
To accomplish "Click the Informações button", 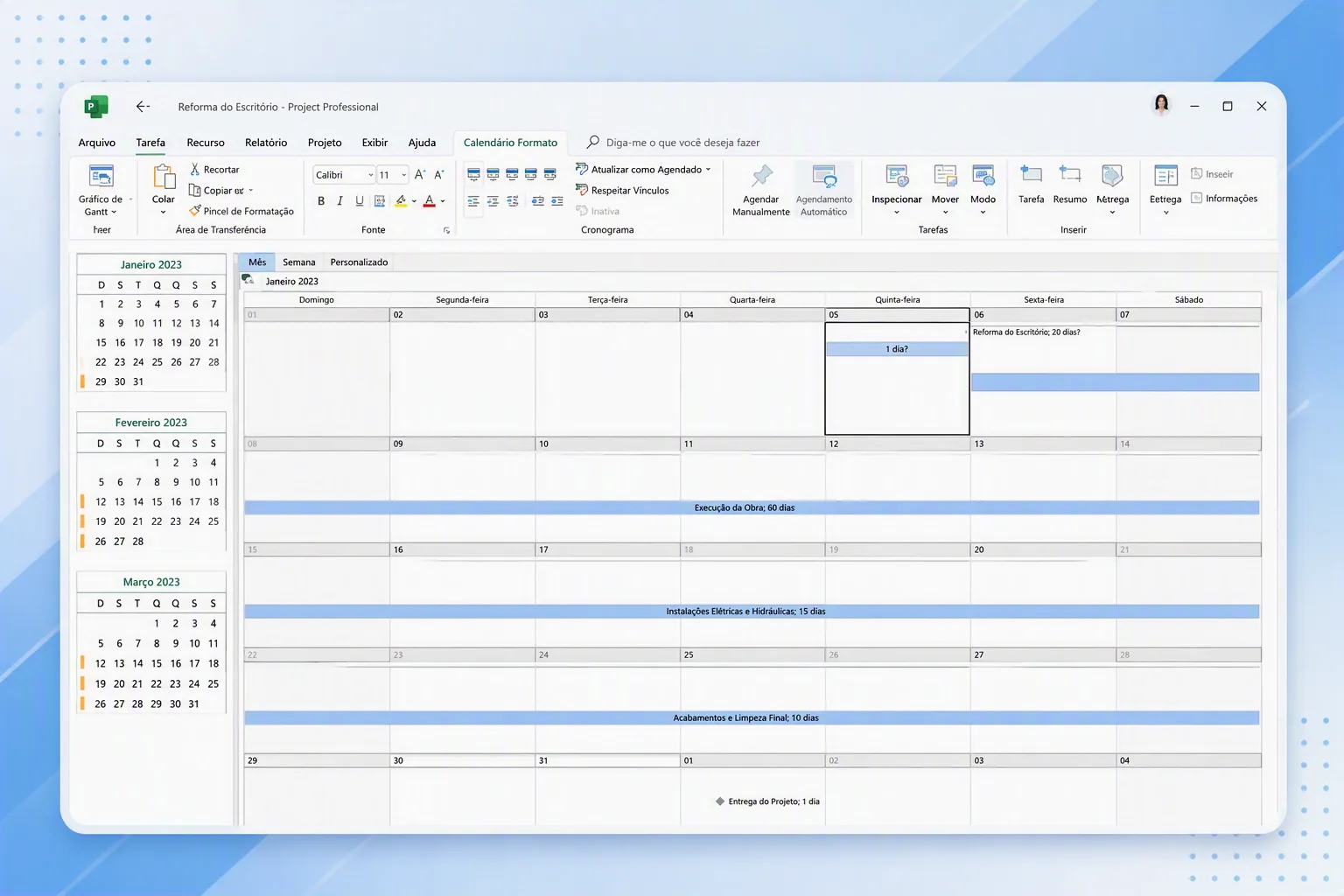I will pos(1224,199).
